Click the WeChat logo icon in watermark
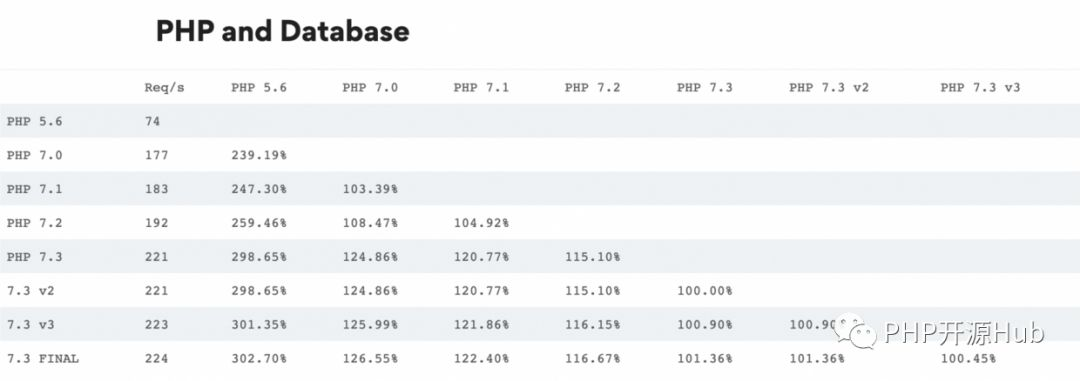 (855, 331)
